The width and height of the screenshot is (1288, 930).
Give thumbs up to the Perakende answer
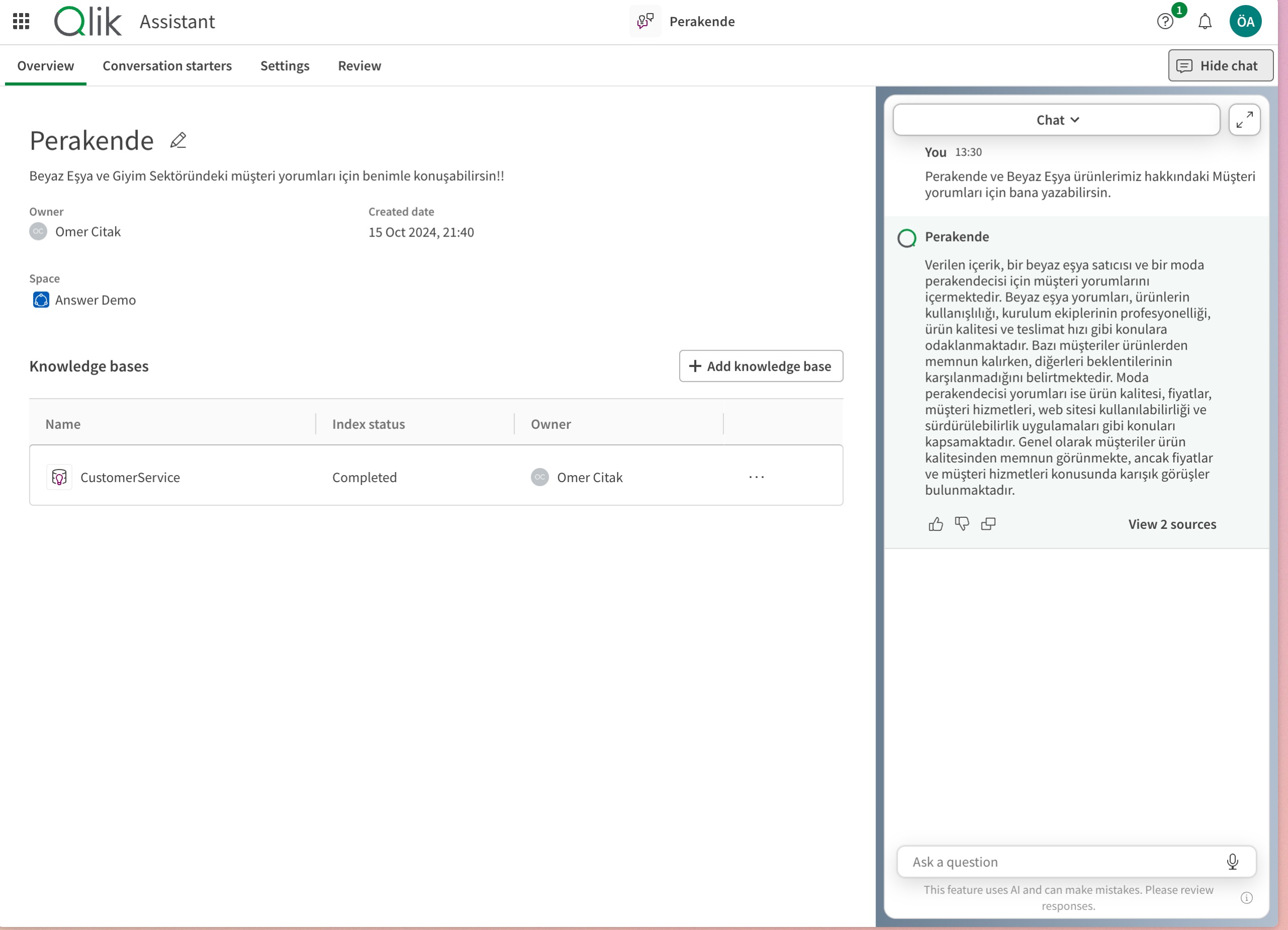pyautogui.click(x=935, y=524)
